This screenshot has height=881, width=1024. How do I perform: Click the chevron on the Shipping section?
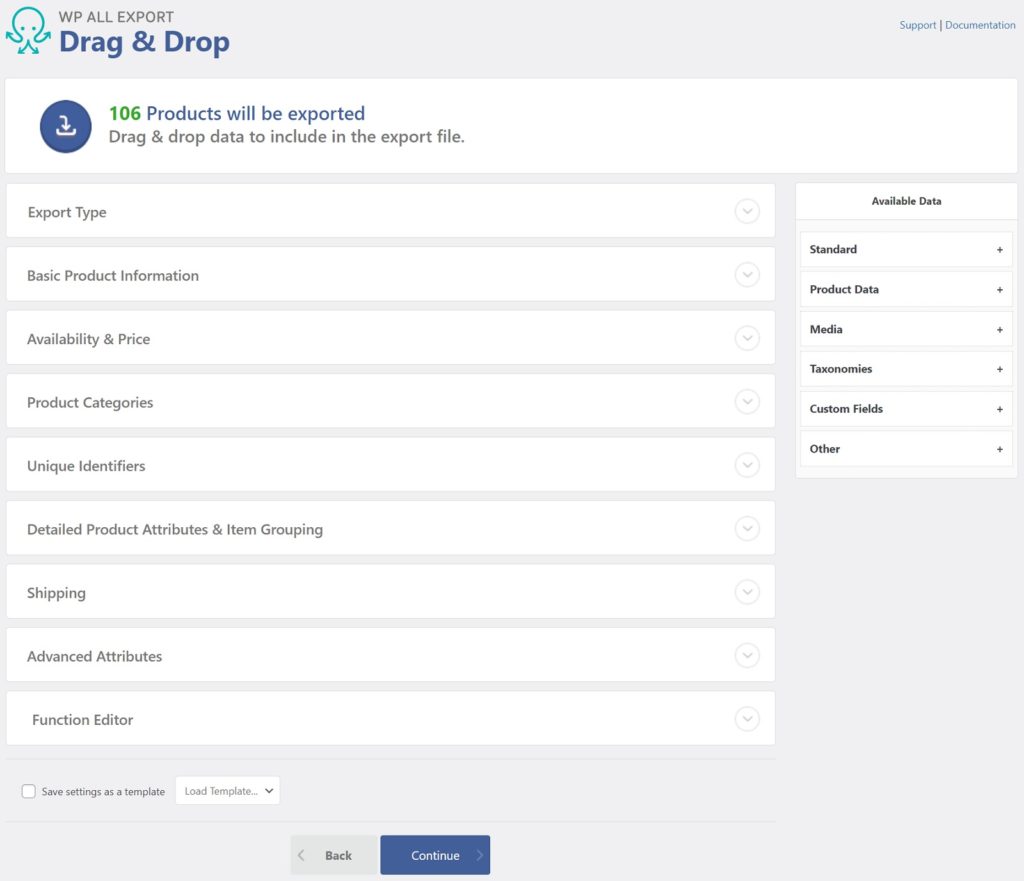[747, 592]
